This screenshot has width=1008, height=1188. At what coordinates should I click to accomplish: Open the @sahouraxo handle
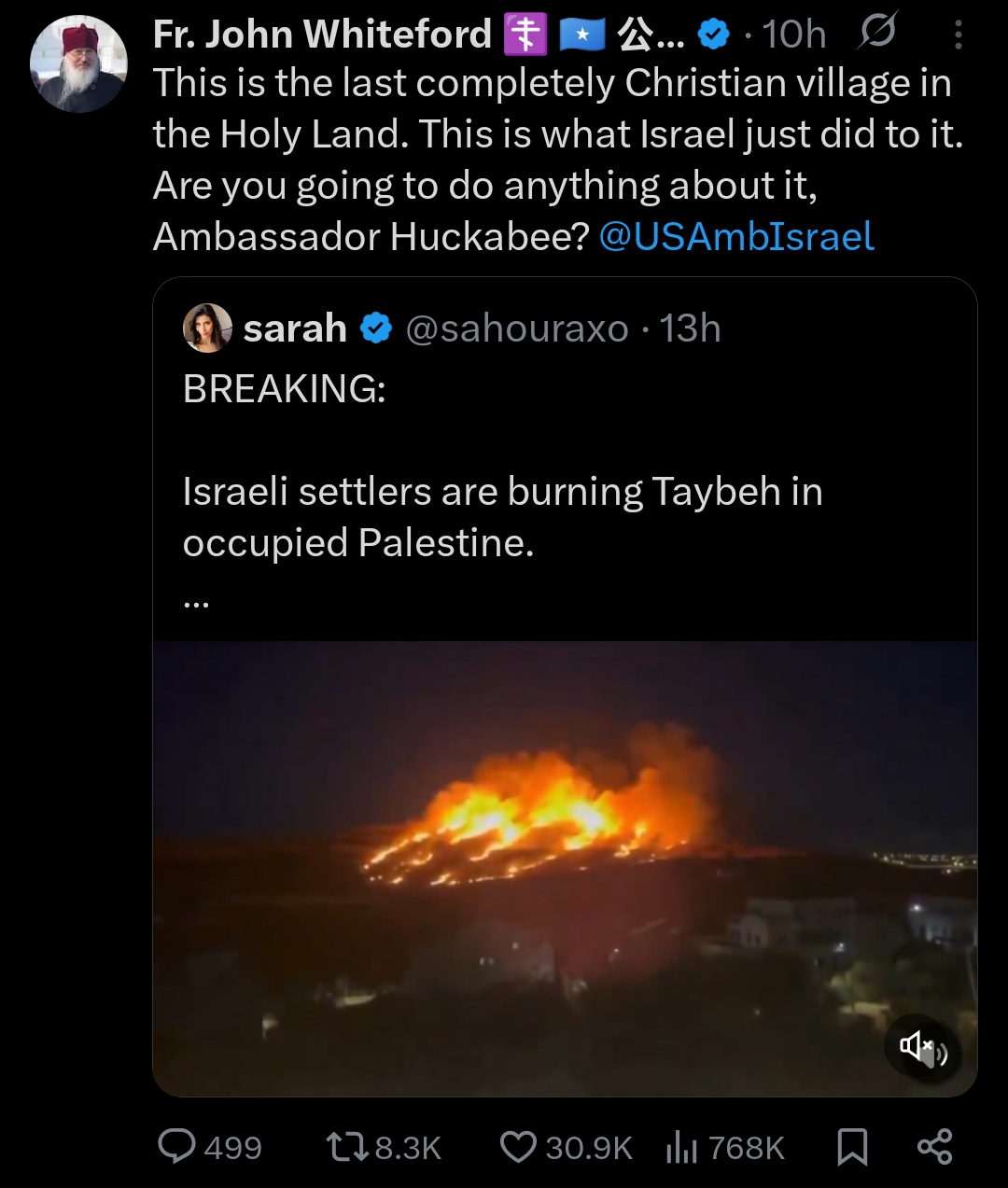[x=517, y=328]
